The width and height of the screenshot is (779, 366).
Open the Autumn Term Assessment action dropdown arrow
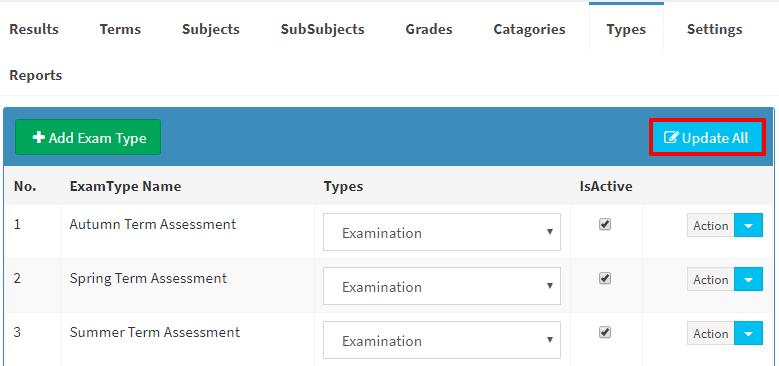tap(748, 225)
